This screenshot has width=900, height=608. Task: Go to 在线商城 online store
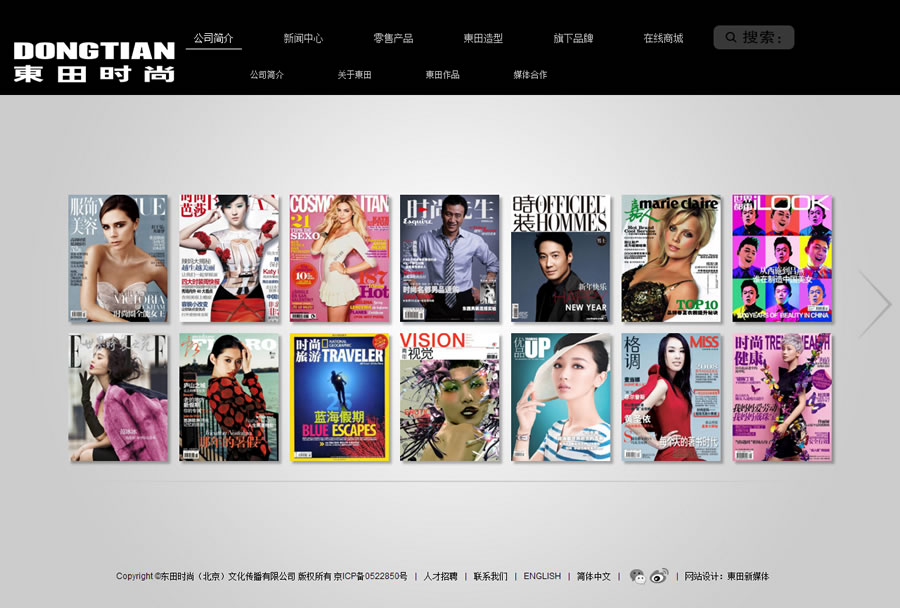tap(663, 39)
